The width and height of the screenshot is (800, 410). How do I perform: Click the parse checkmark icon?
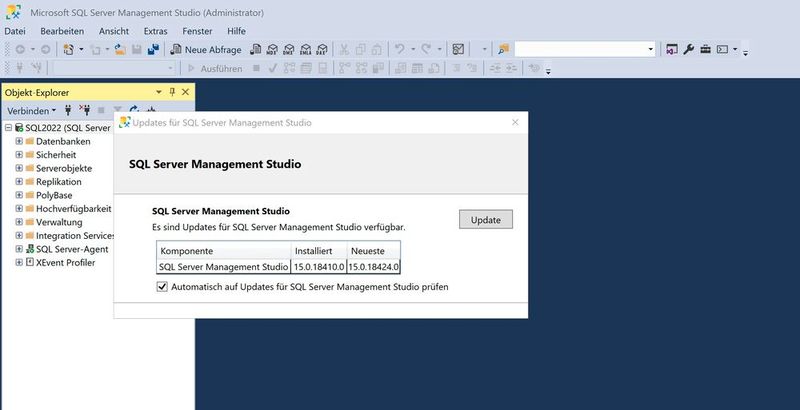(x=272, y=68)
